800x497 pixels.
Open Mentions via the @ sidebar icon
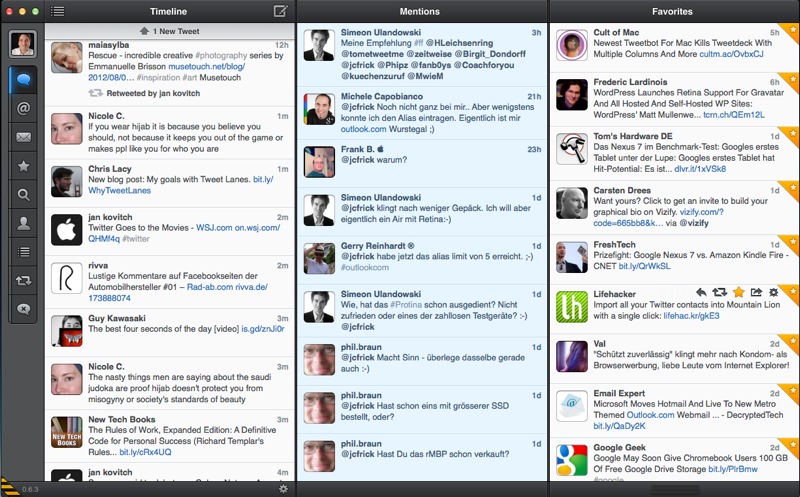click(x=23, y=108)
